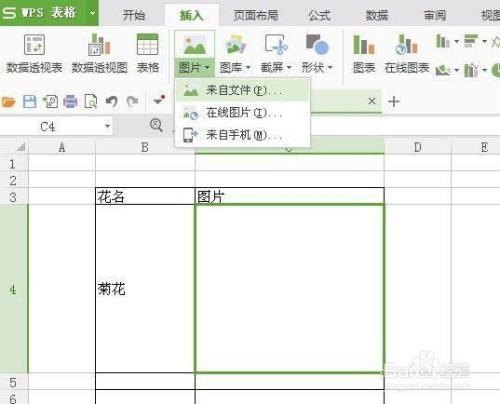The width and height of the screenshot is (500, 404).
Task: Expand the 图片 dropdown arrow
Action: (207, 68)
